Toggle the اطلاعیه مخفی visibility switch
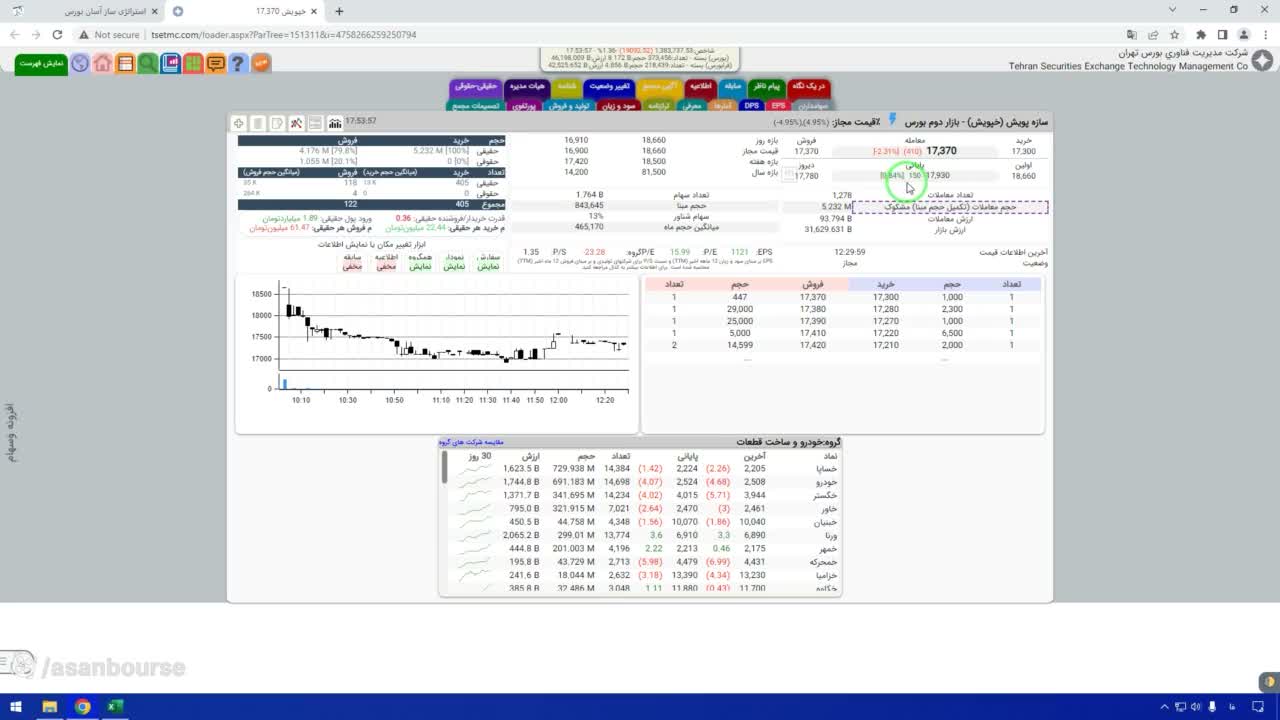Image resolution: width=1280 pixels, height=720 pixels. tap(387, 262)
